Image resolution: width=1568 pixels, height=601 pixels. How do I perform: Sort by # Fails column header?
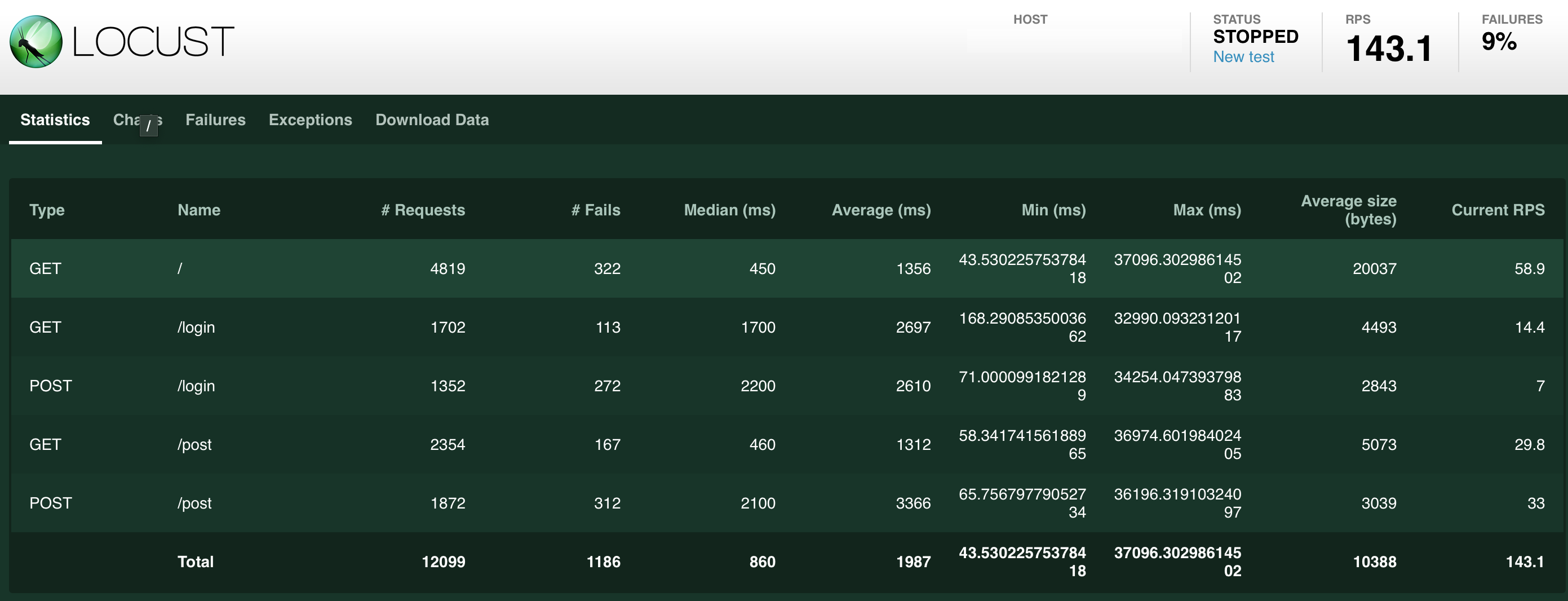tap(595, 210)
